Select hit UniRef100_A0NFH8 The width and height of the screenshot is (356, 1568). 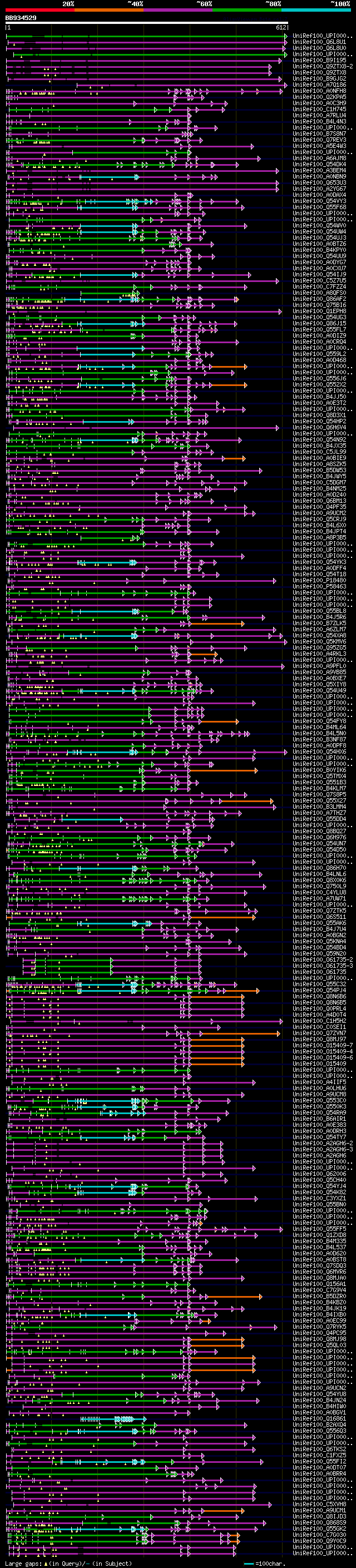[x=319, y=91]
